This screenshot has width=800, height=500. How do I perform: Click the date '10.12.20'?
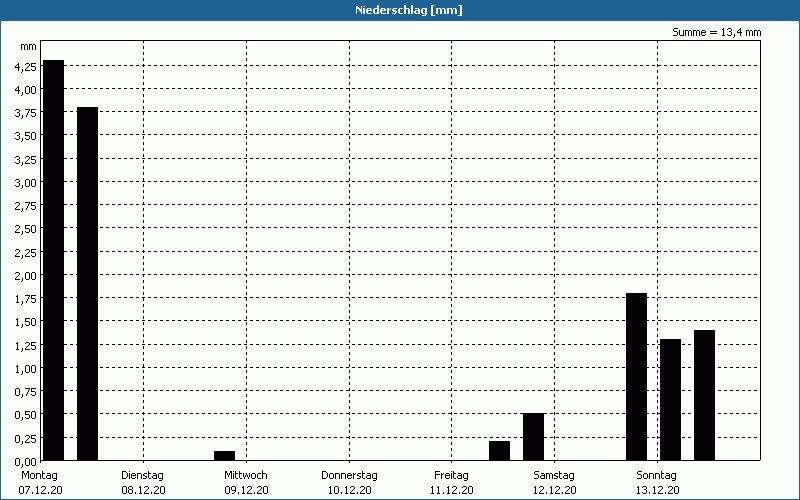(349, 490)
